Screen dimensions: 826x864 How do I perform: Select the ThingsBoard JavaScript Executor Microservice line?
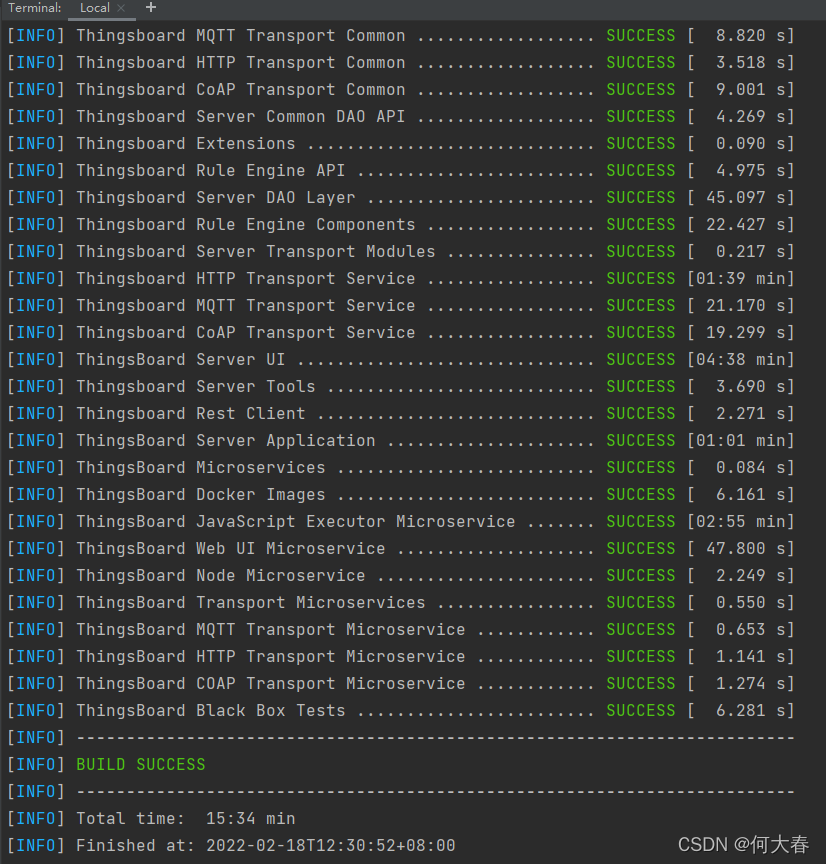tap(401, 522)
